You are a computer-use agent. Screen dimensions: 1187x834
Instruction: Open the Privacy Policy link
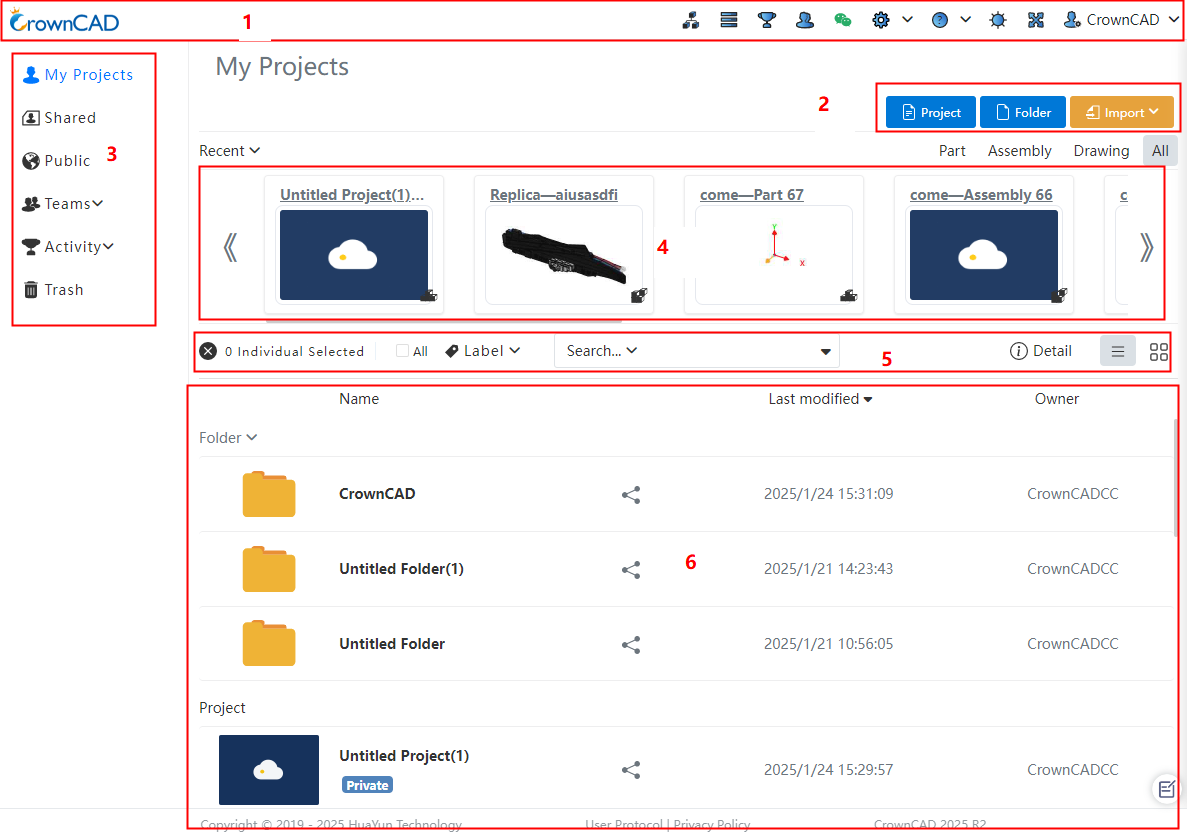coord(712,824)
